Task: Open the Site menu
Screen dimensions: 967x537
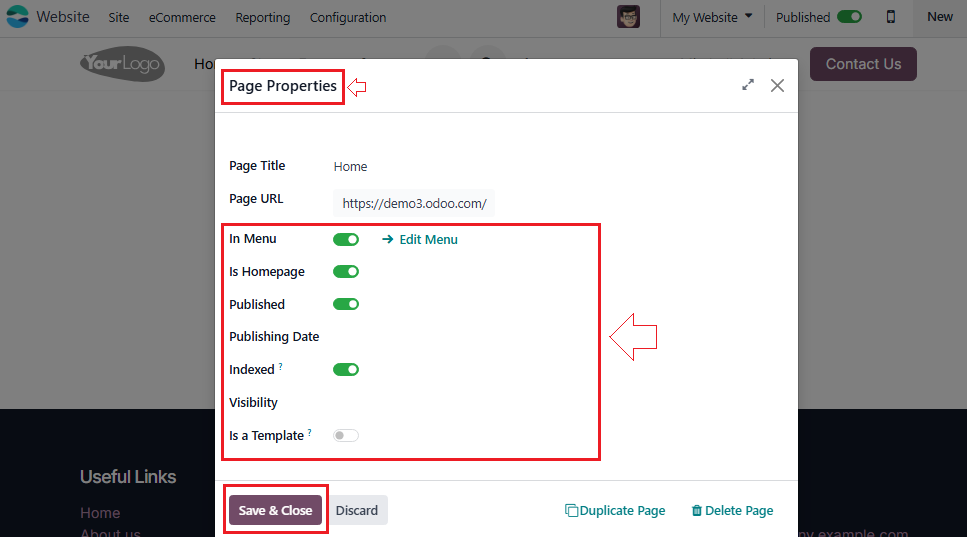Action: [x=118, y=18]
